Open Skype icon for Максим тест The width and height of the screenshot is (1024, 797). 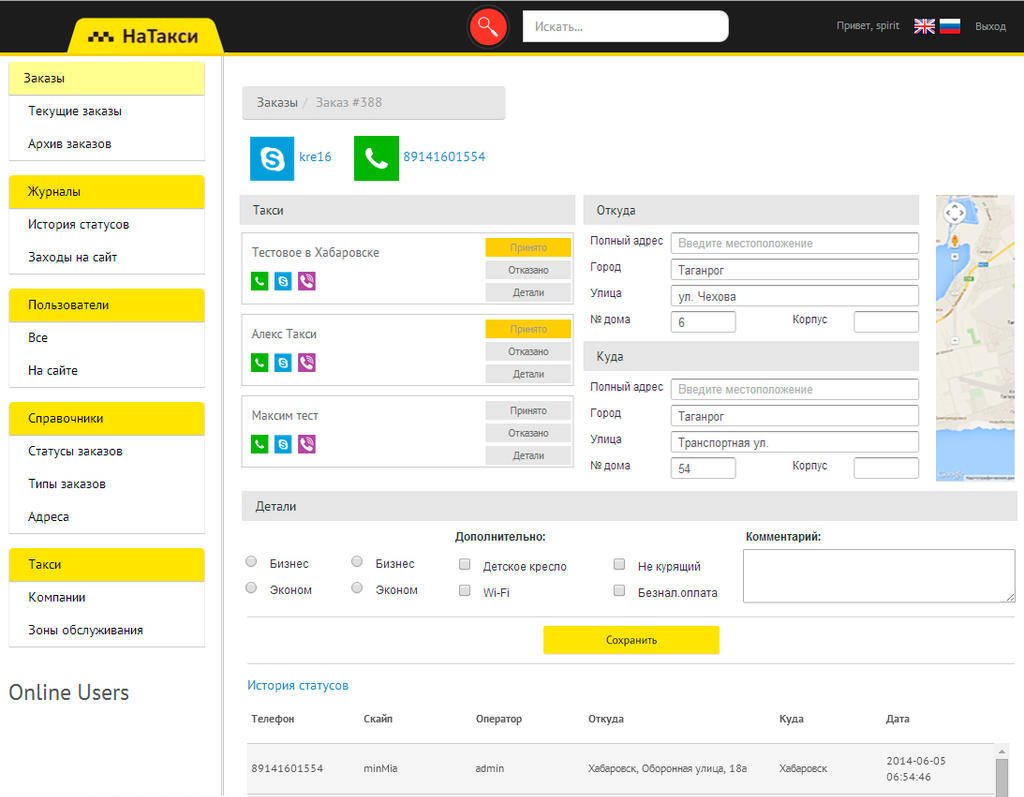coord(283,444)
